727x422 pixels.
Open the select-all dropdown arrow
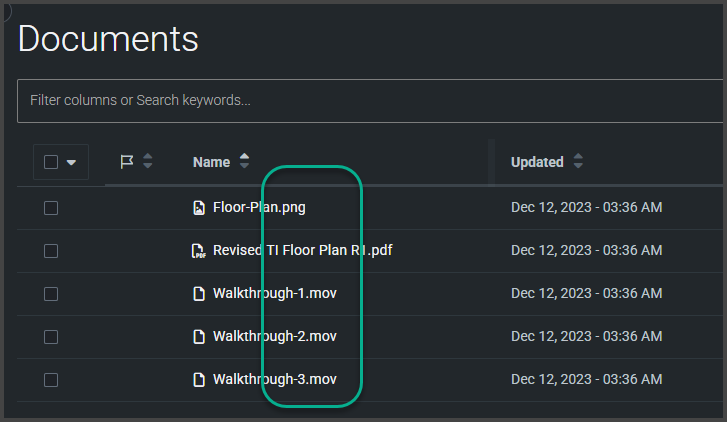(x=71, y=162)
